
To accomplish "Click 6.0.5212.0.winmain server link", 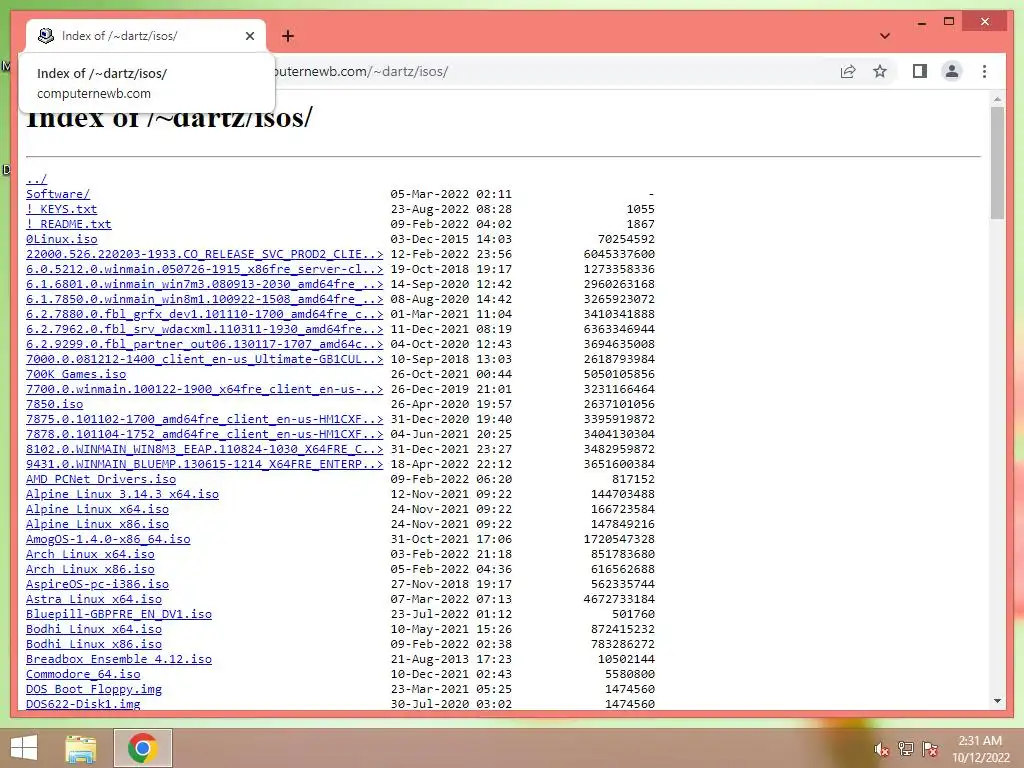I will click(x=204, y=269).
